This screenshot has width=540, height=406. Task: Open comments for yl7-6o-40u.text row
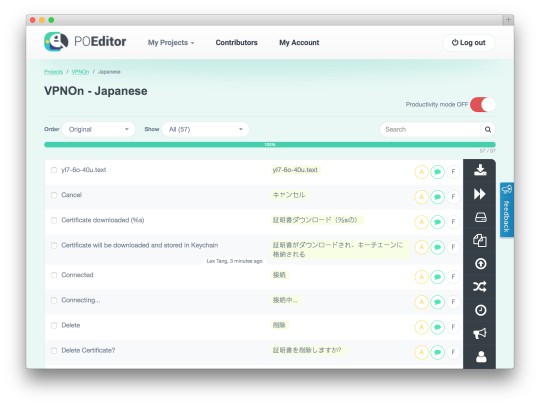[x=437, y=172]
